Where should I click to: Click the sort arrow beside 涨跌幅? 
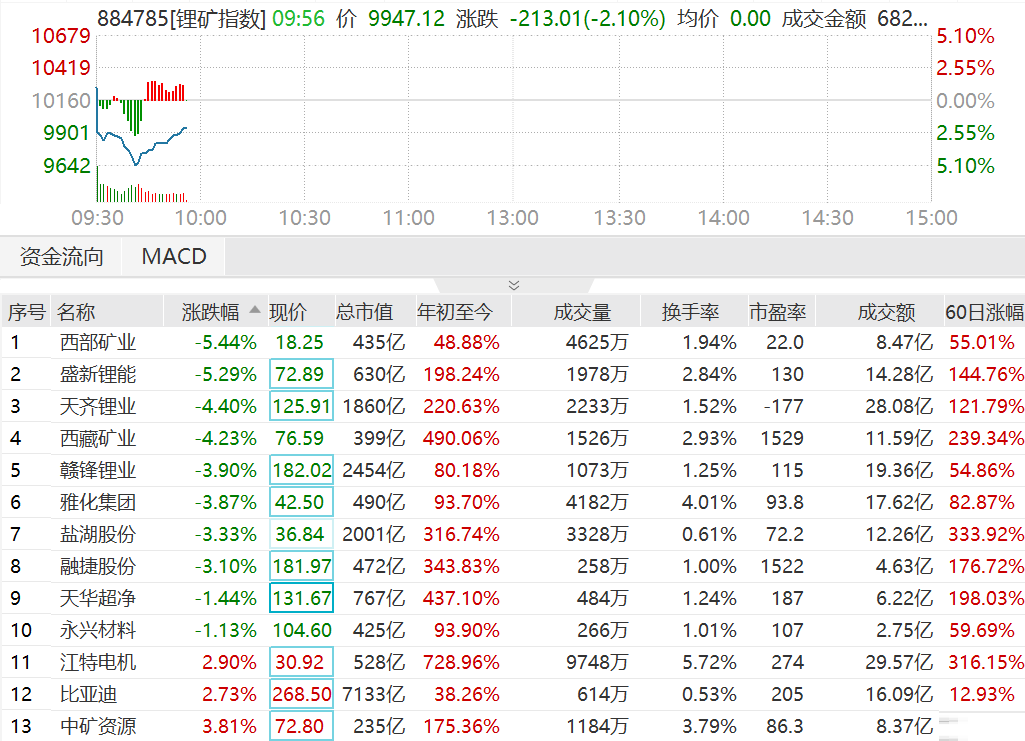(255, 310)
